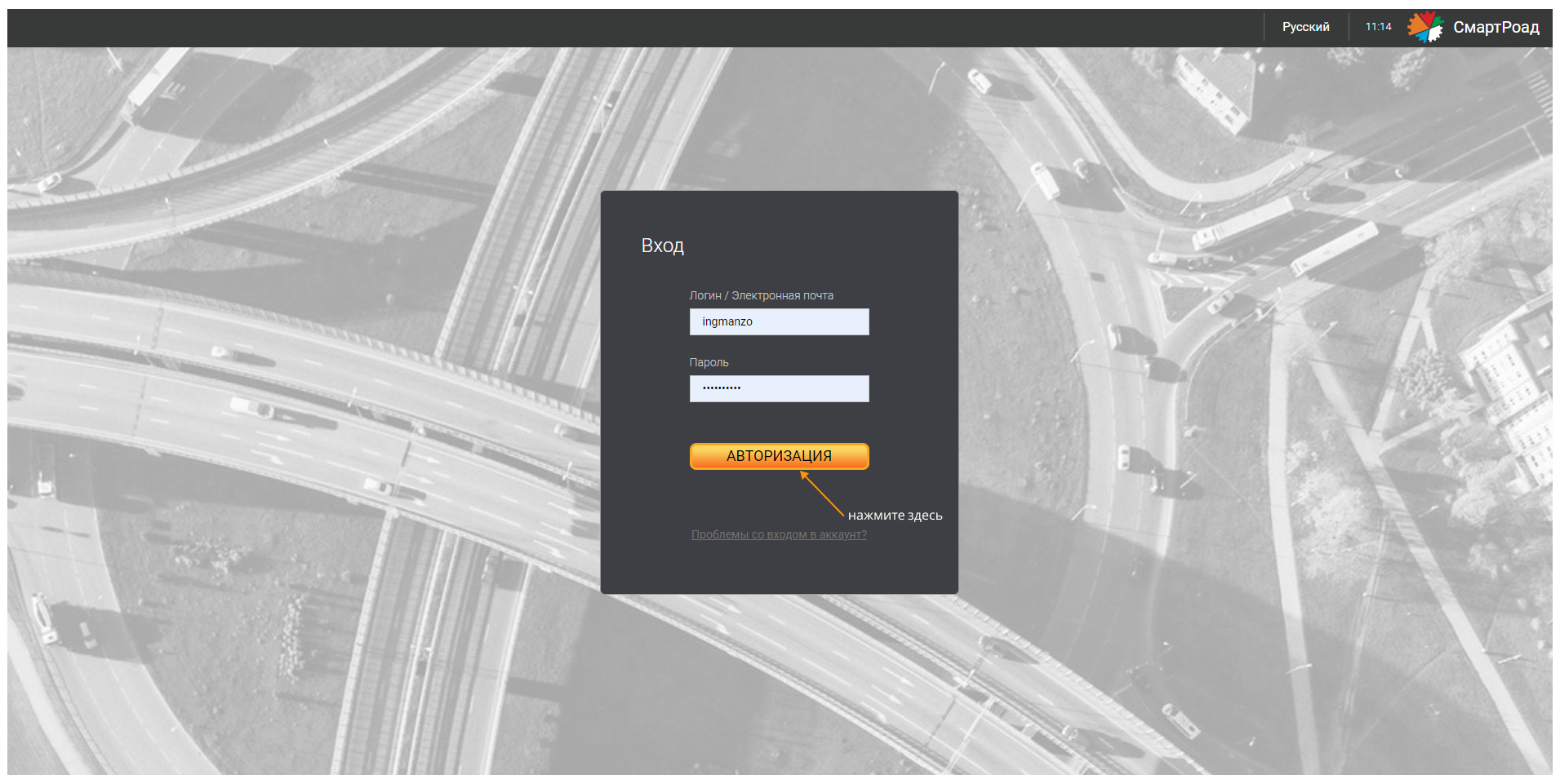Click the СмартРоад logo icon

click(1425, 27)
